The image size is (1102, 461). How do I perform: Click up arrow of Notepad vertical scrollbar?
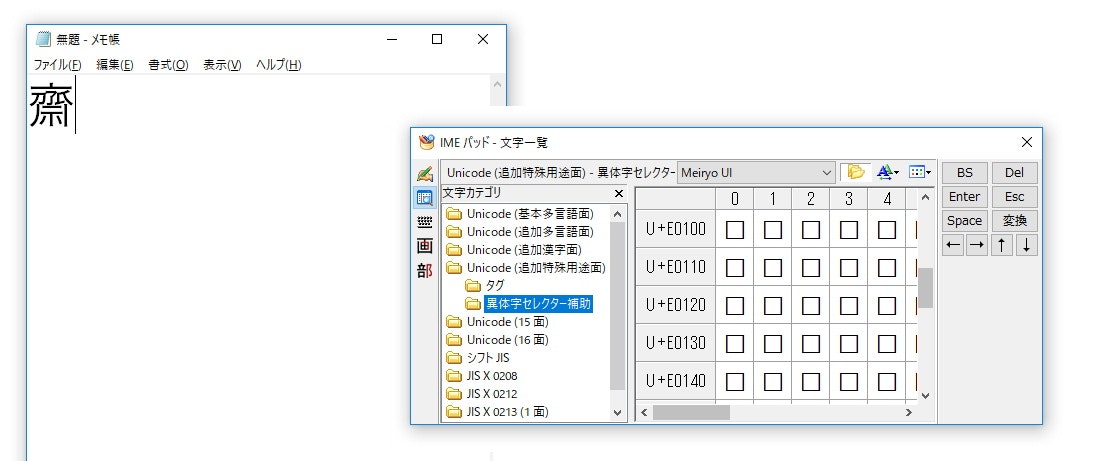(x=498, y=84)
